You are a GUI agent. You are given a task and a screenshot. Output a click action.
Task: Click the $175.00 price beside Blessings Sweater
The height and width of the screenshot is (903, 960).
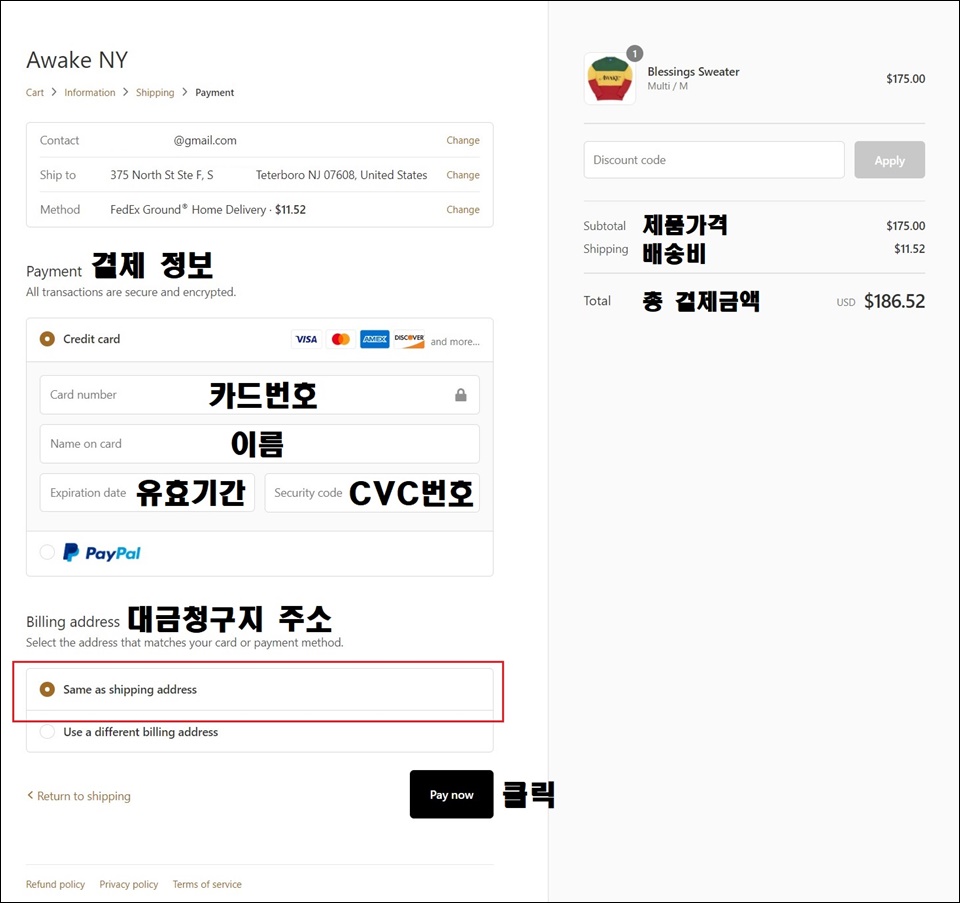coord(906,78)
